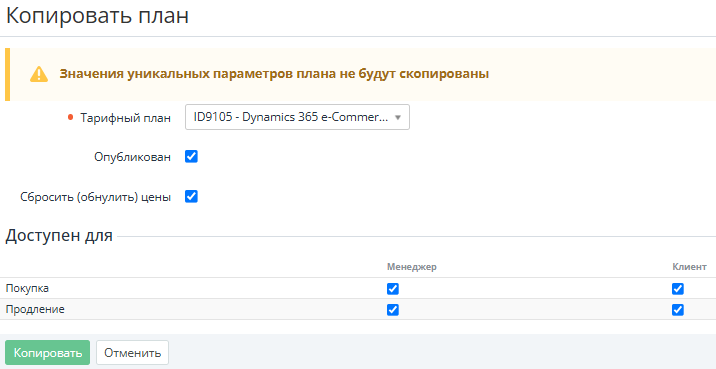Click the warning text about уникальных параметров
Screen dimensions: 716x369
(274, 74)
